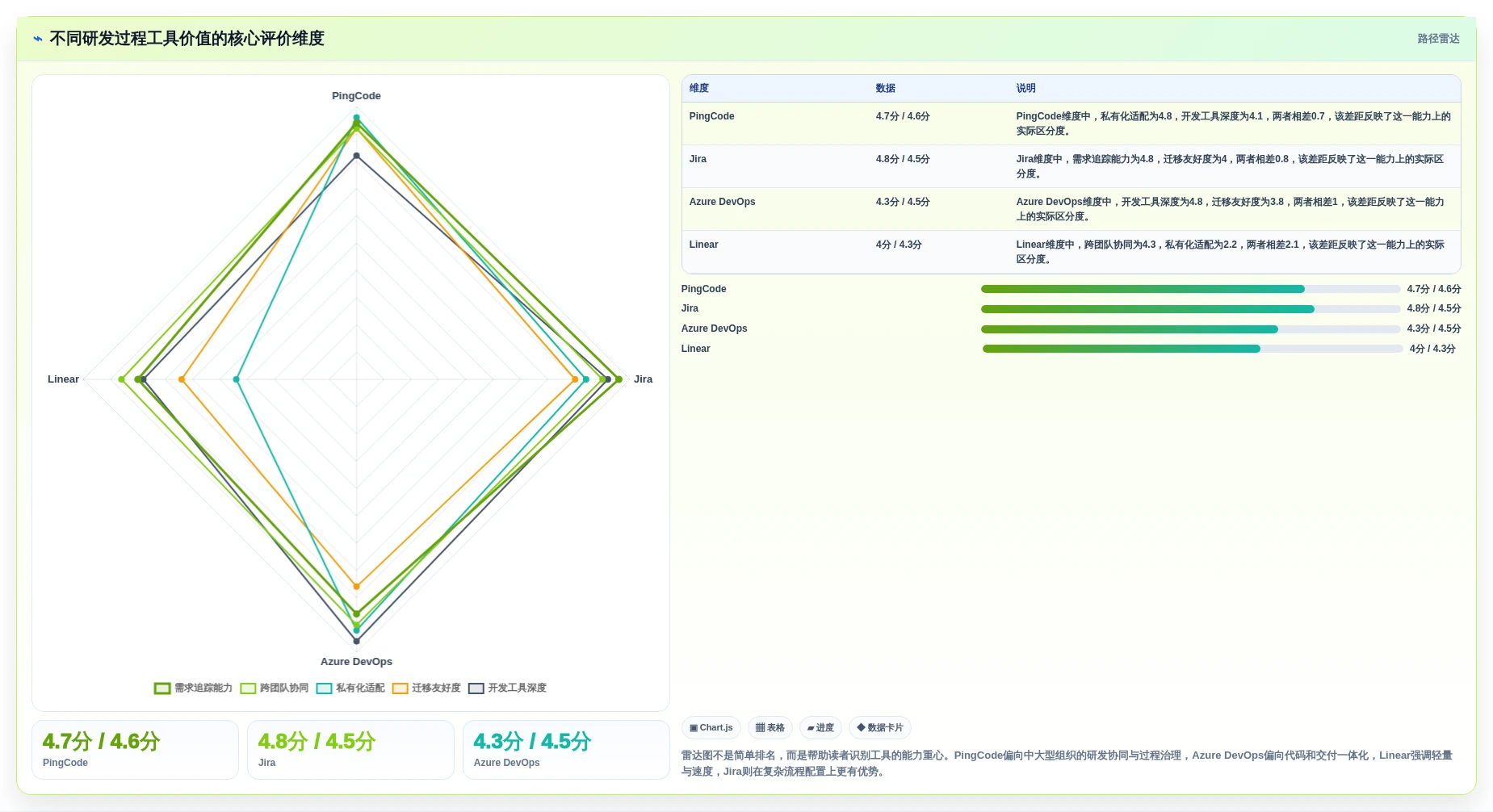Toggle the 需求追踪能力 legend series
This screenshot has height=812, width=1493.
point(193,689)
